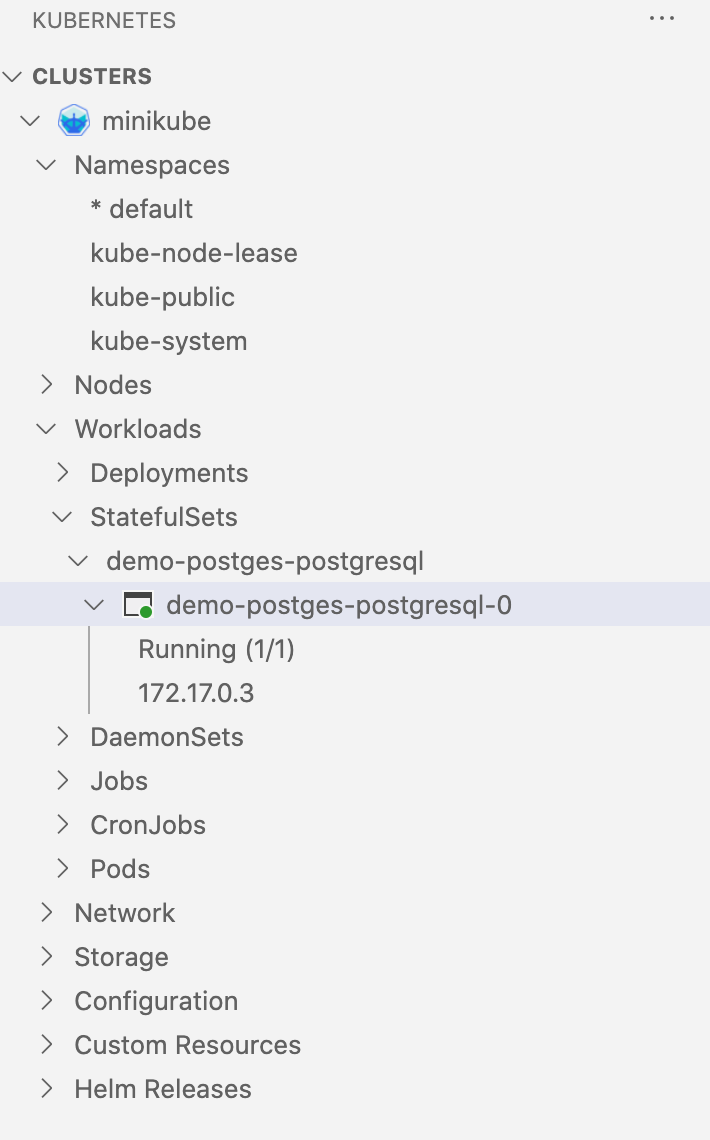Expand the Network section

pyautogui.click(x=47, y=913)
